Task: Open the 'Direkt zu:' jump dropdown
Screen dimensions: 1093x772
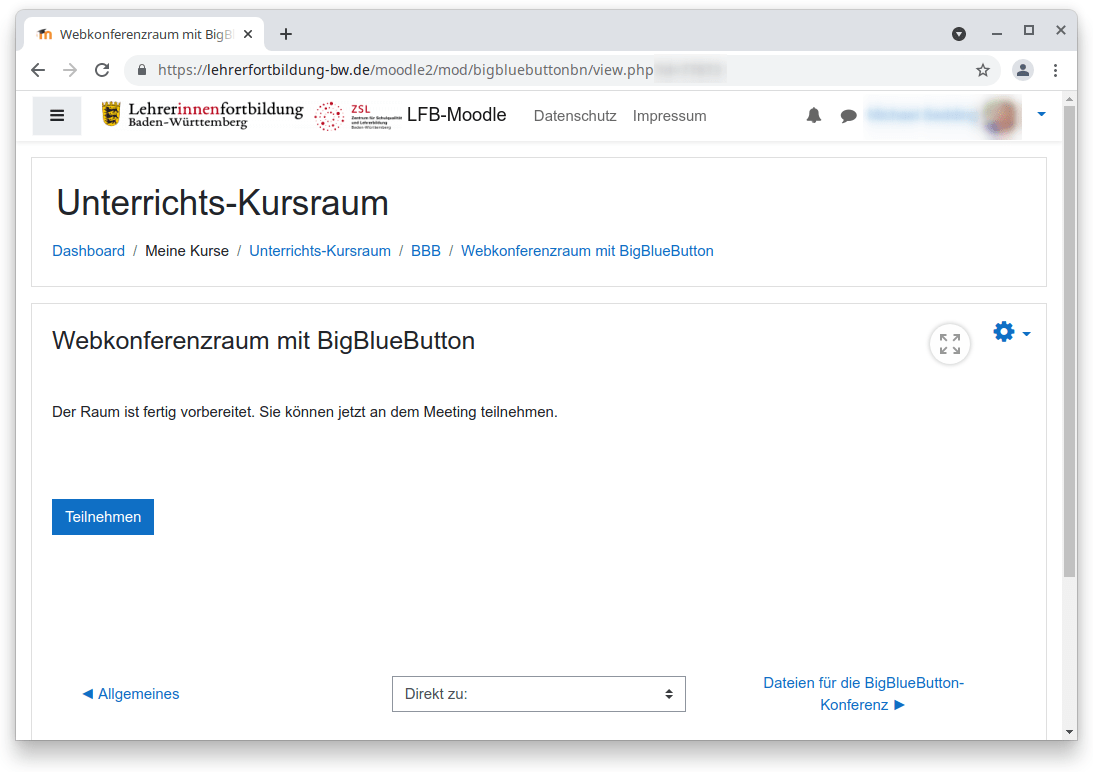Action: [x=538, y=694]
